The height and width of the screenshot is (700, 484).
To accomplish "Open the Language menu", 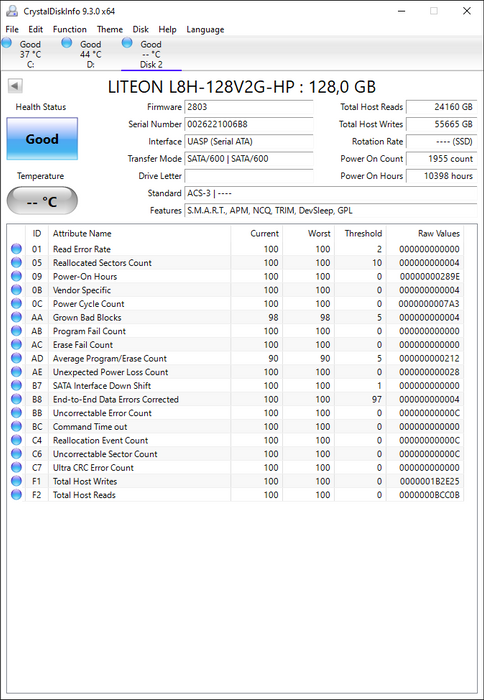I will (x=205, y=29).
